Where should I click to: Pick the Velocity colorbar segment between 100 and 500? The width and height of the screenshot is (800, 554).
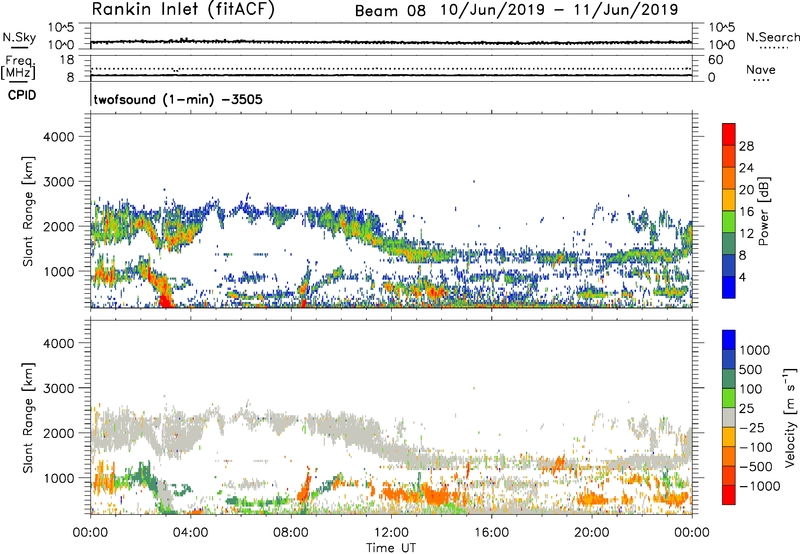tap(729, 379)
